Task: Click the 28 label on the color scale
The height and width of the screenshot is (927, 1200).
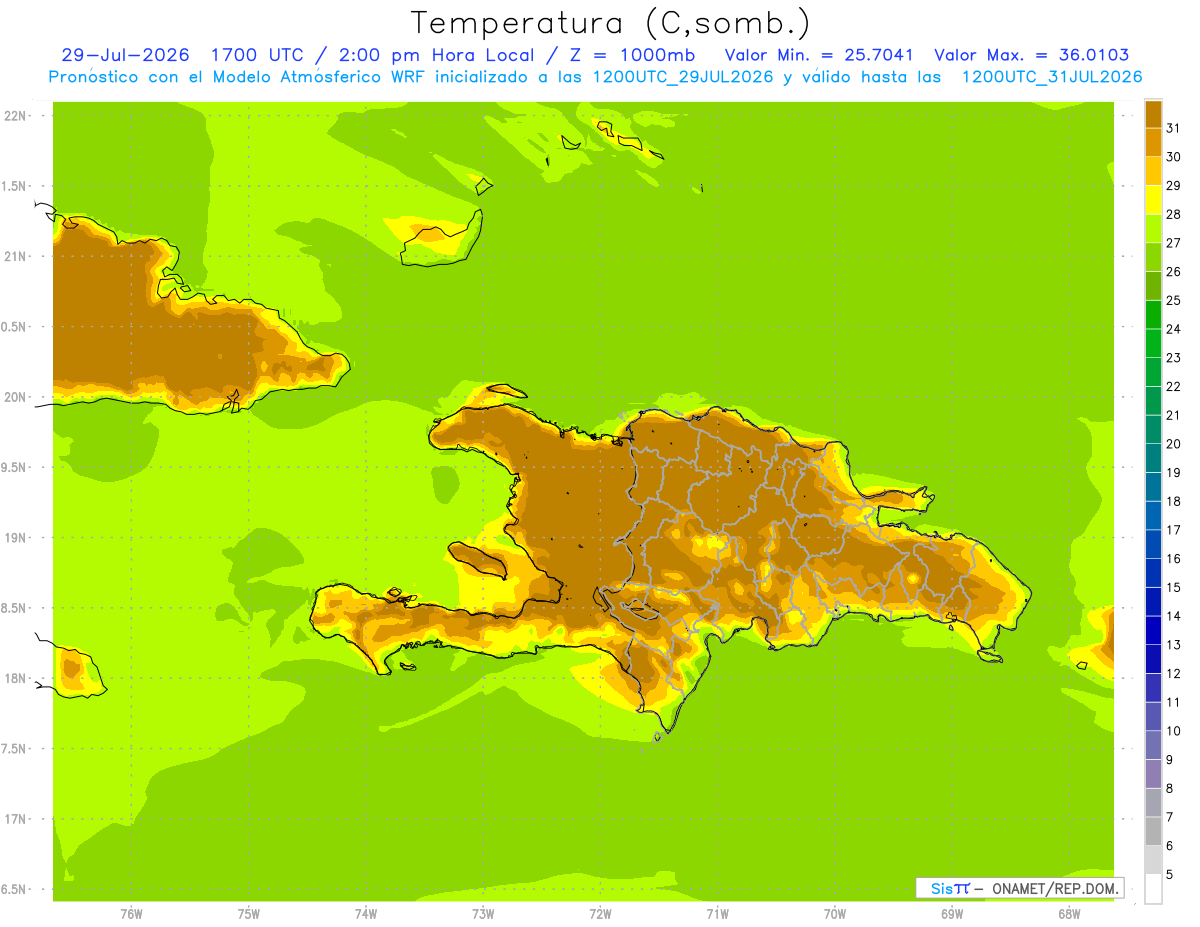Action: [x=1173, y=214]
